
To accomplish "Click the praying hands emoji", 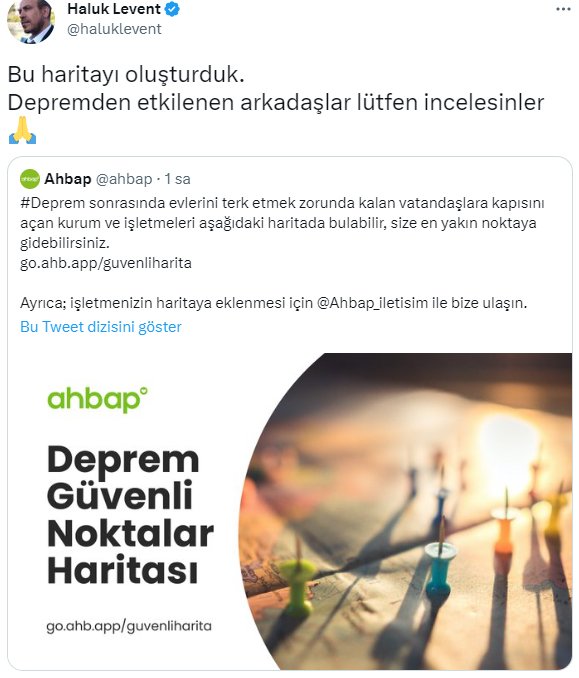I will 22,130.
